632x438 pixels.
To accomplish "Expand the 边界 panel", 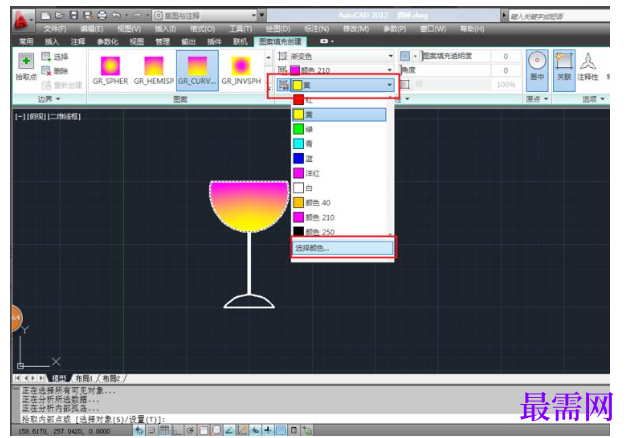I will tap(49, 99).
